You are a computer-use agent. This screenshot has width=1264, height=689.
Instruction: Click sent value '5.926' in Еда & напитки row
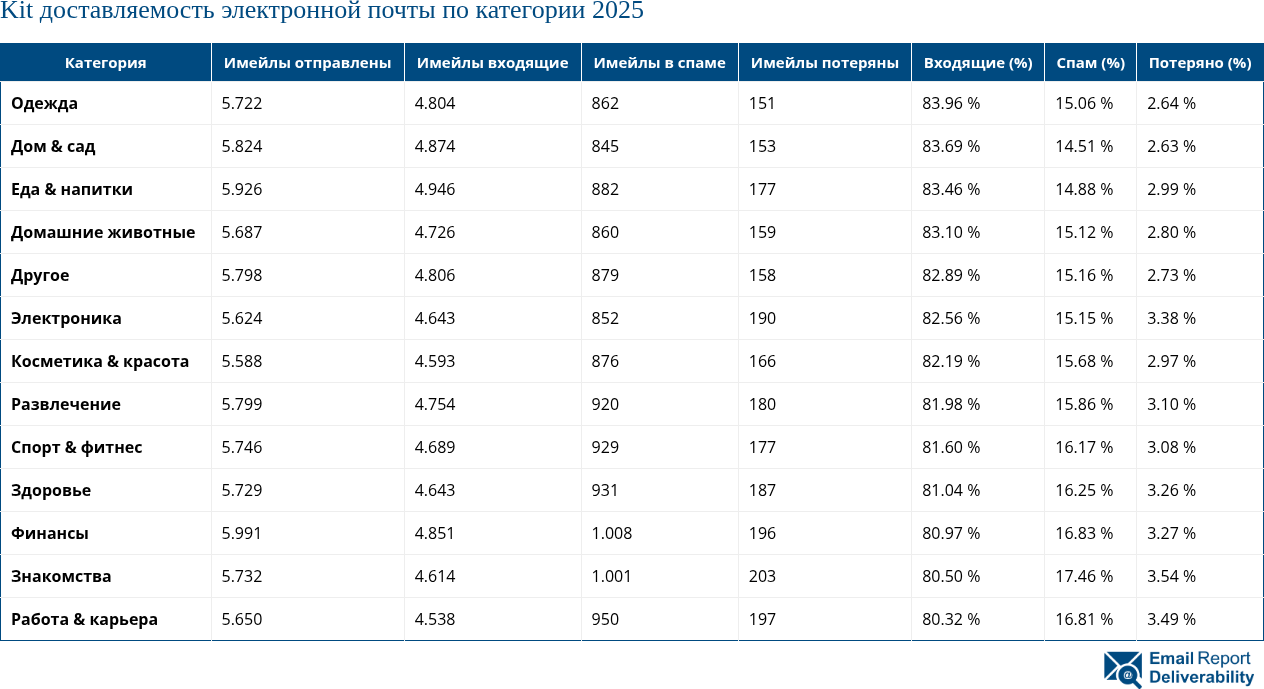pos(242,189)
